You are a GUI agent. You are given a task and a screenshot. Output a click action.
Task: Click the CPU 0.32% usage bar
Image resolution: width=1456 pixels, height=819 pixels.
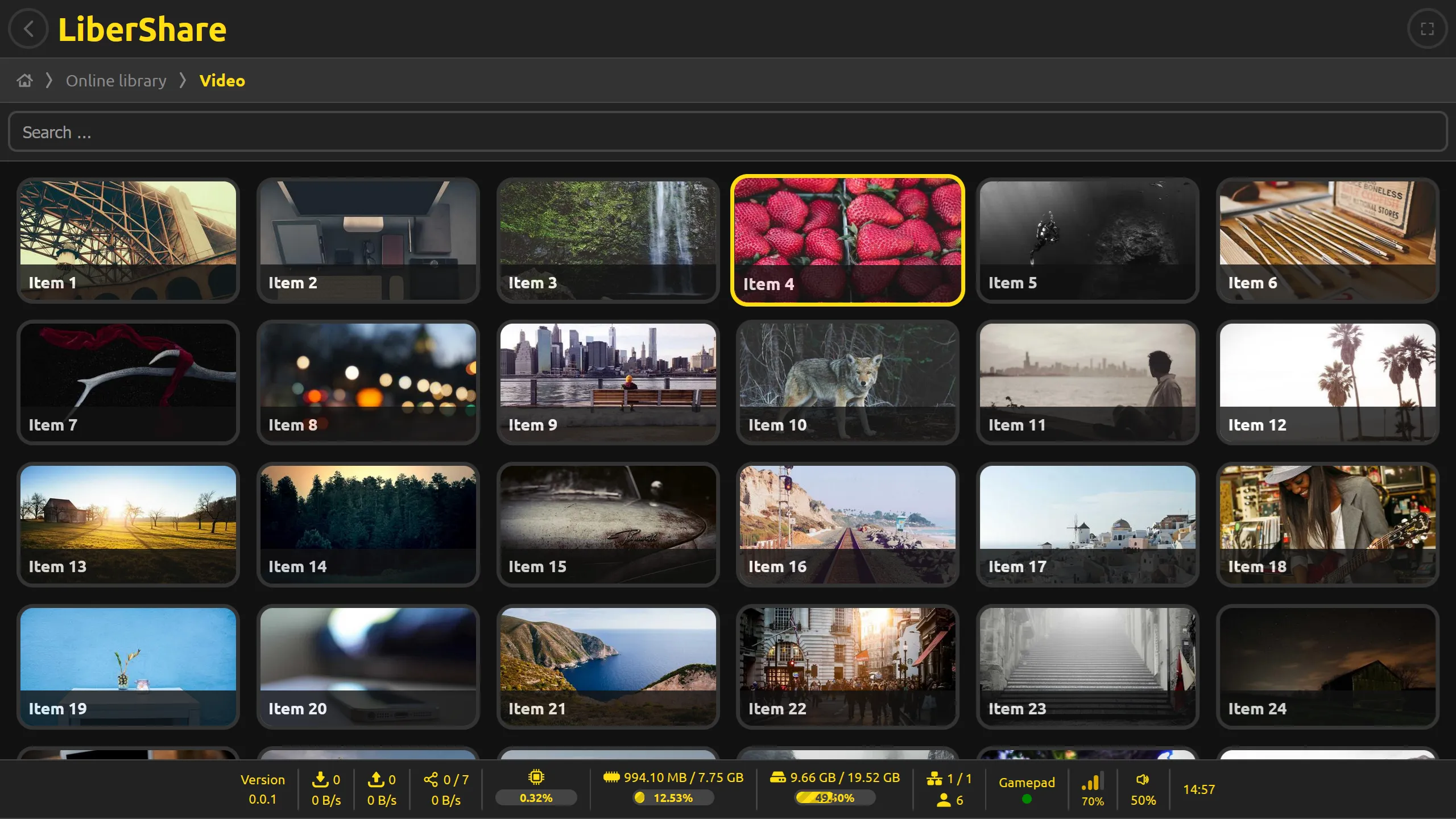(536, 798)
